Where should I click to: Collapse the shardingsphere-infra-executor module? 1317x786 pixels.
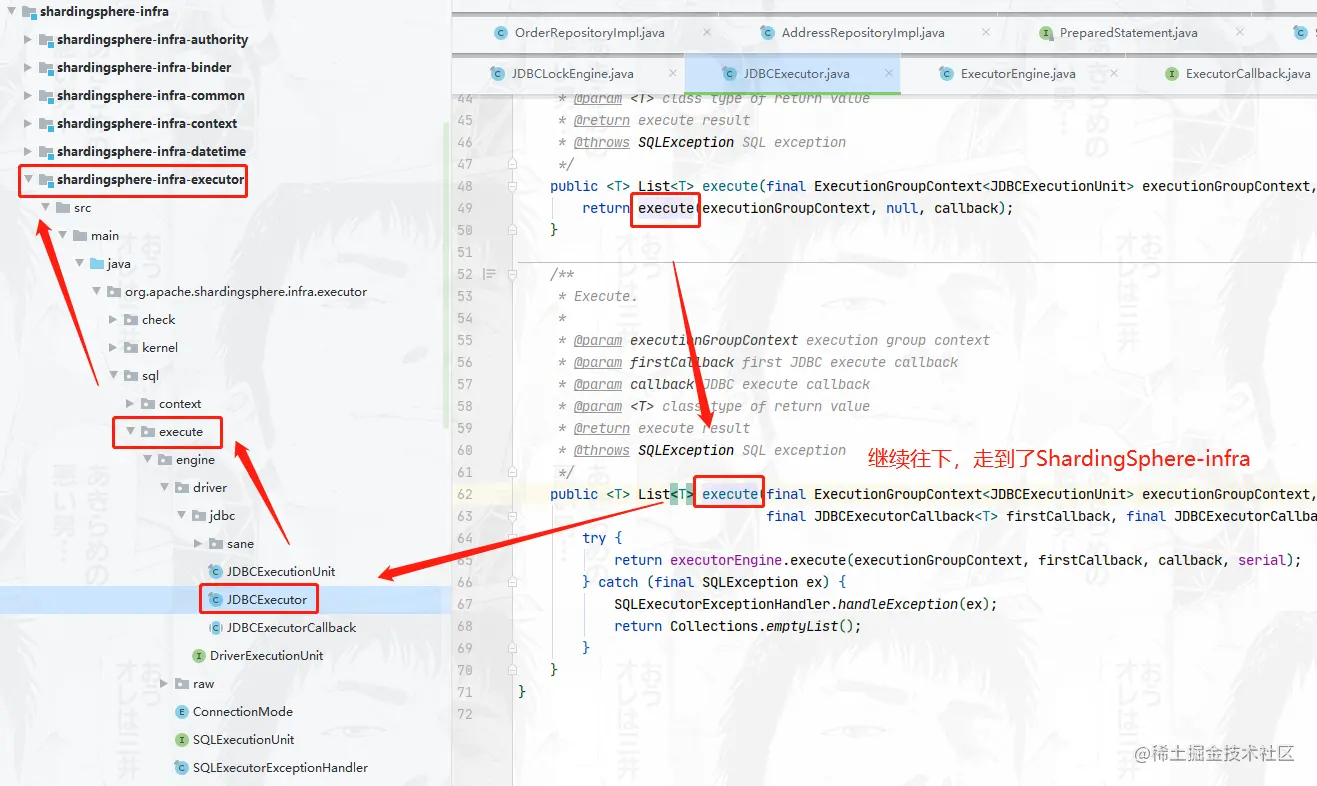28,180
